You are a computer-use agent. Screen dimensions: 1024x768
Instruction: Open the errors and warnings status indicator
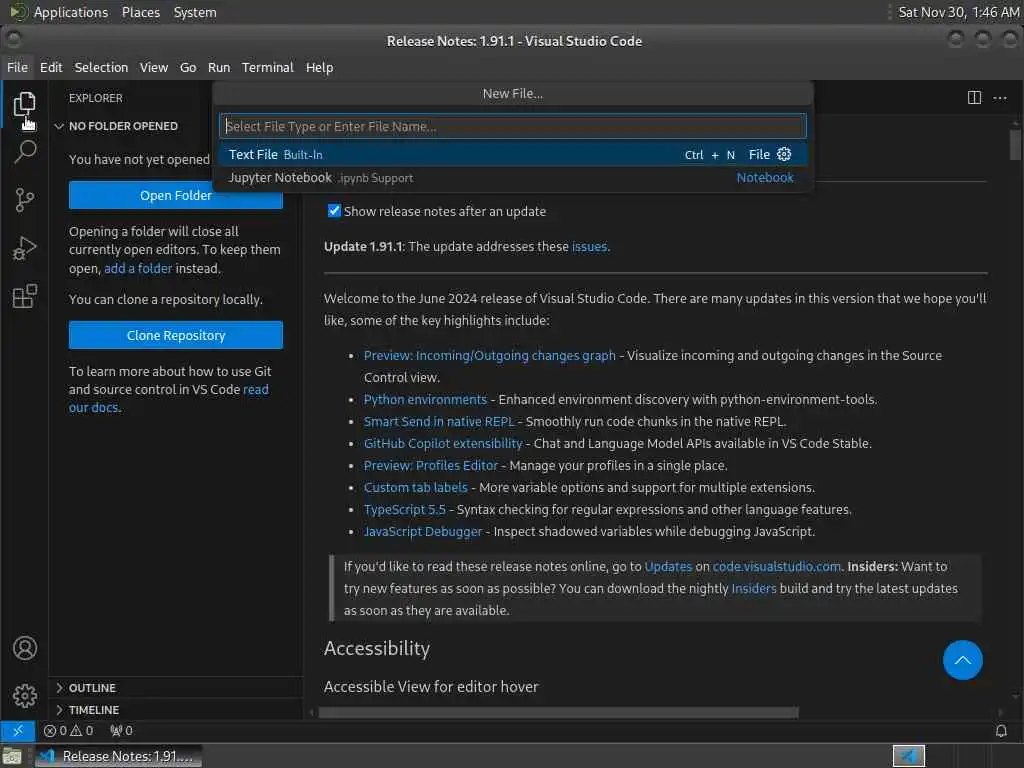68,731
